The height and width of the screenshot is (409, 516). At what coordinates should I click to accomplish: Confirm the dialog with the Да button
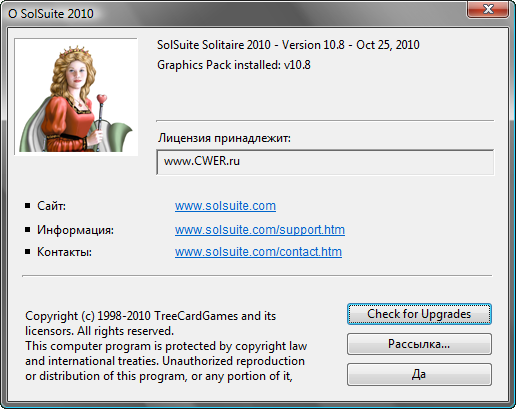(419, 374)
